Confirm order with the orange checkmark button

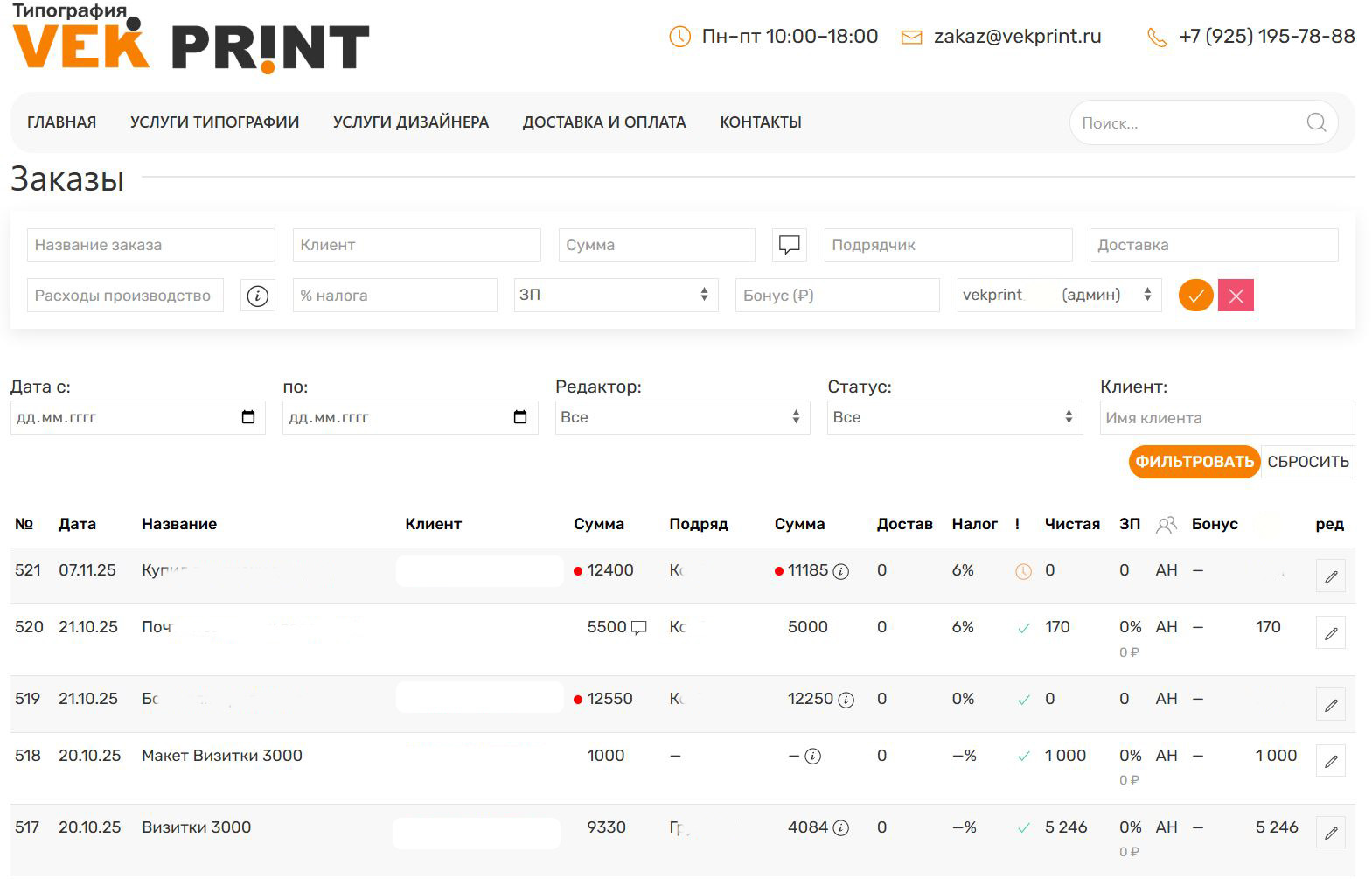coord(1195,296)
